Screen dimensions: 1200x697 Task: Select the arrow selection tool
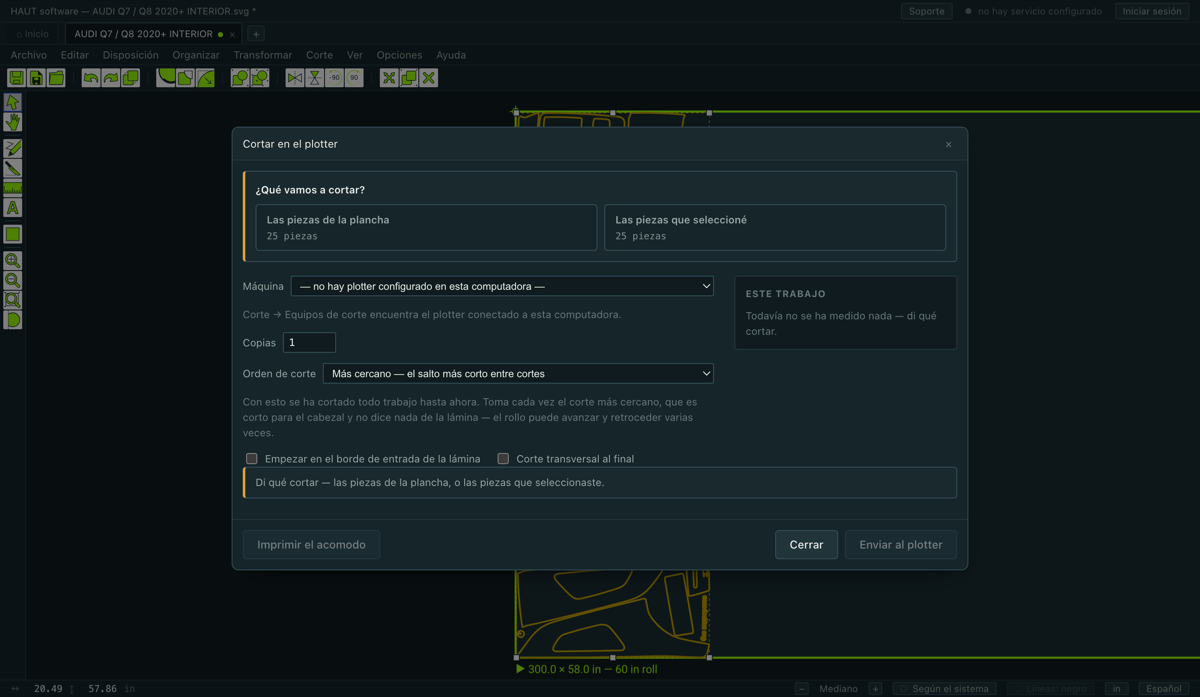(13, 102)
